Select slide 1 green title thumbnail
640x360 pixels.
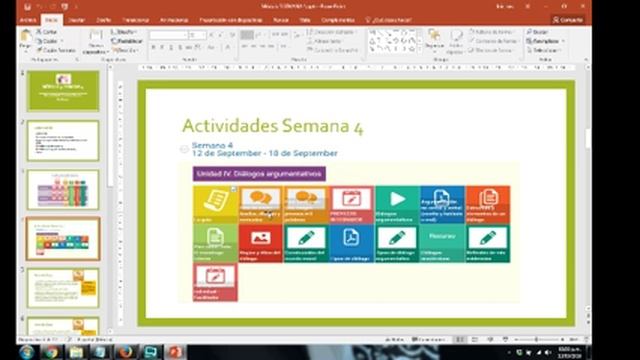(x=63, y=91)
